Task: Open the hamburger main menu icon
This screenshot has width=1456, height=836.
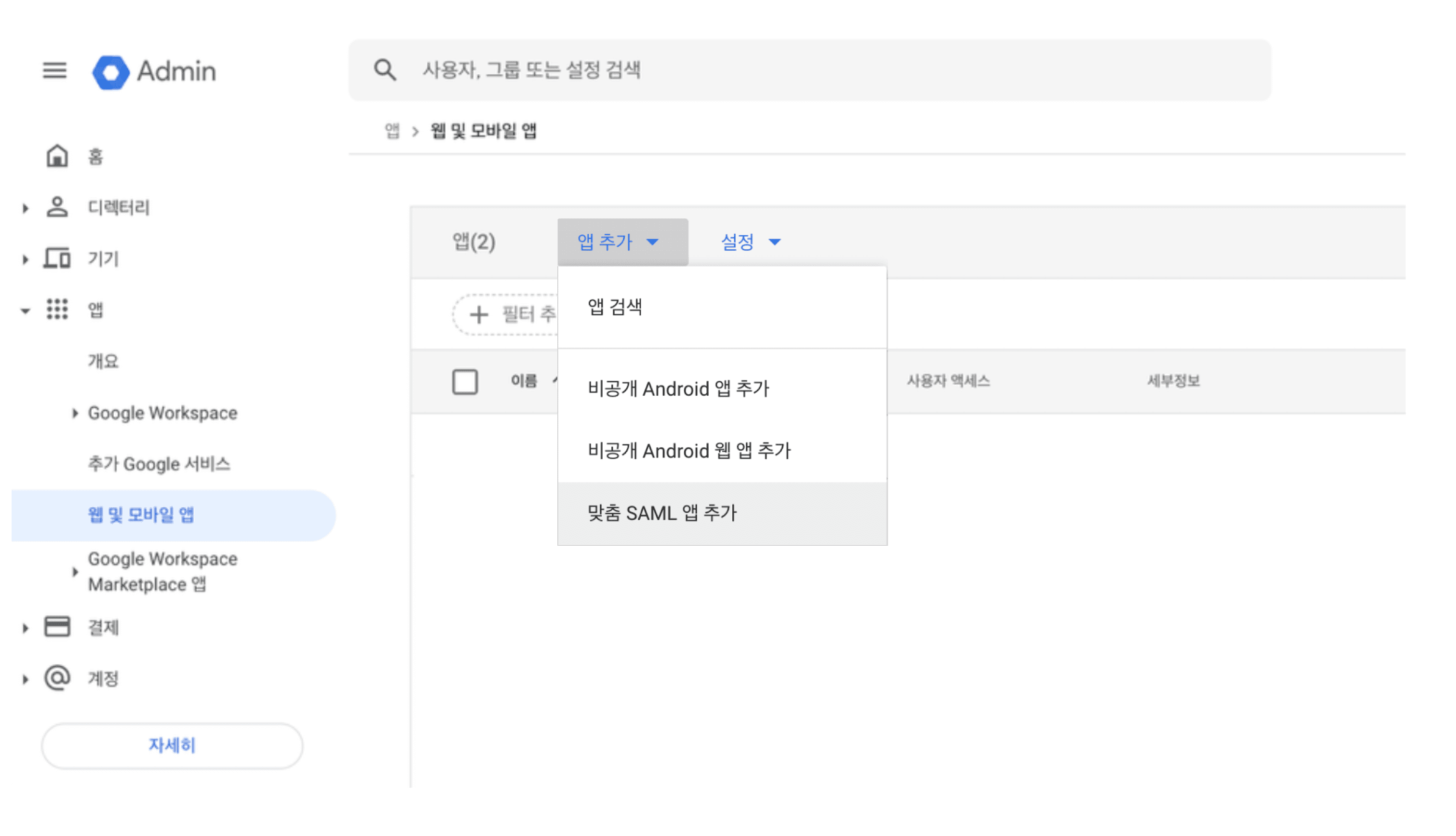Action: [54, 70]
